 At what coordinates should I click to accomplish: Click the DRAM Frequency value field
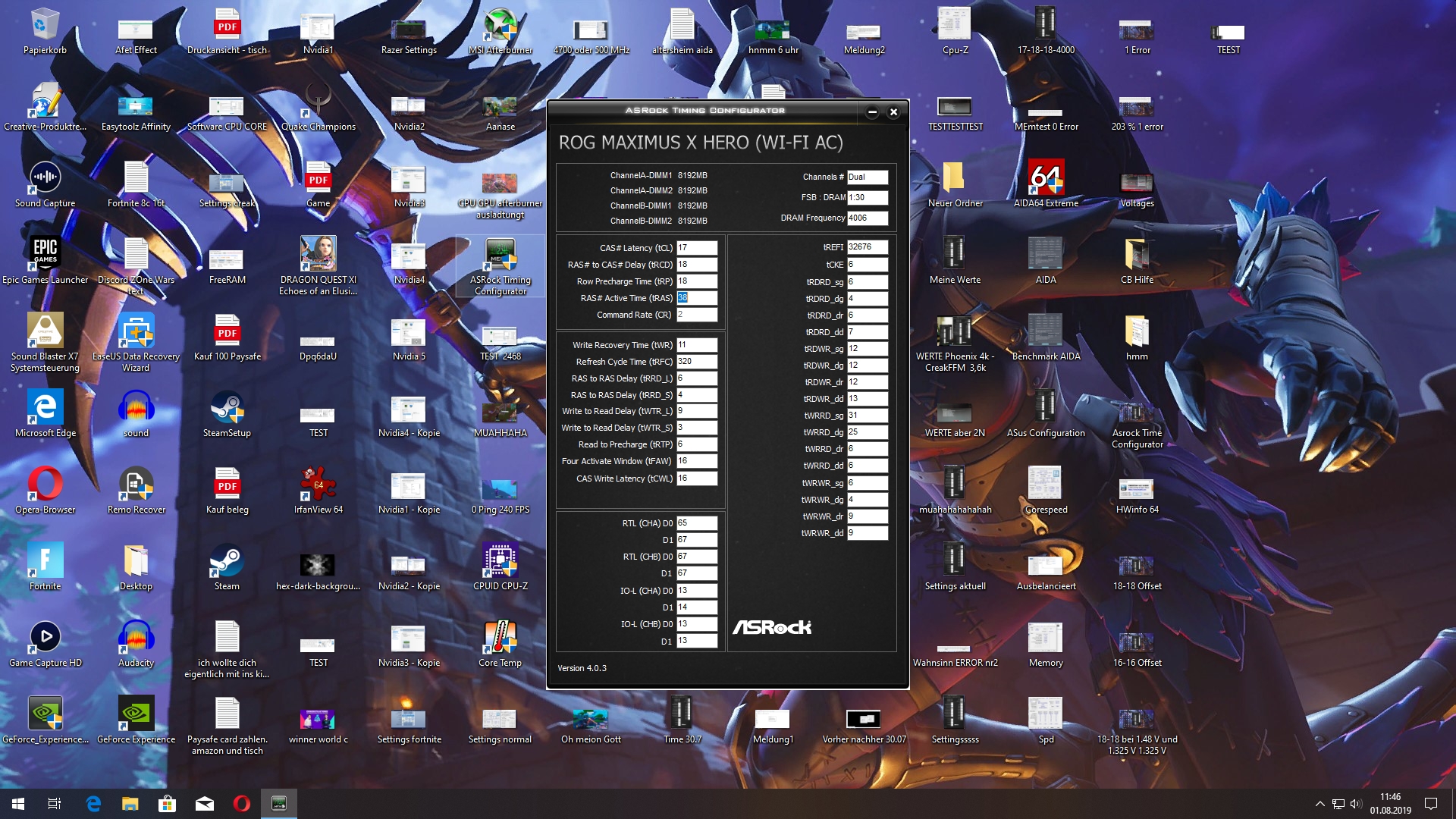[867, 218]
